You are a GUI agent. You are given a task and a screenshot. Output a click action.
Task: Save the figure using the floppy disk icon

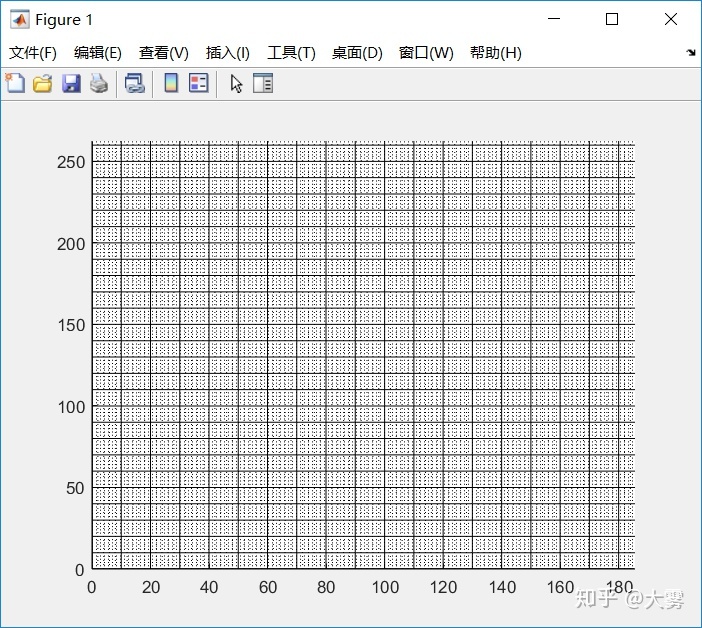(x=71, y=84)
